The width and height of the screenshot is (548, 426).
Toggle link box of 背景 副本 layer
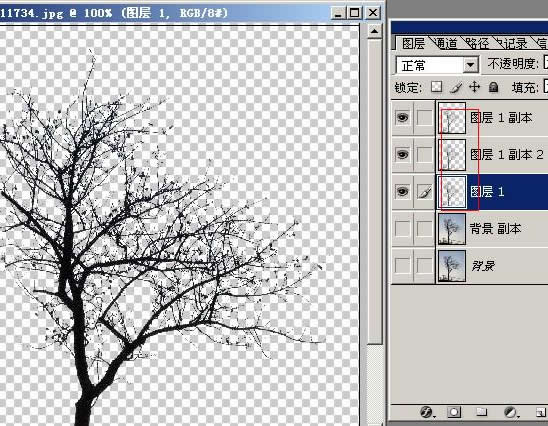point(424,229)
